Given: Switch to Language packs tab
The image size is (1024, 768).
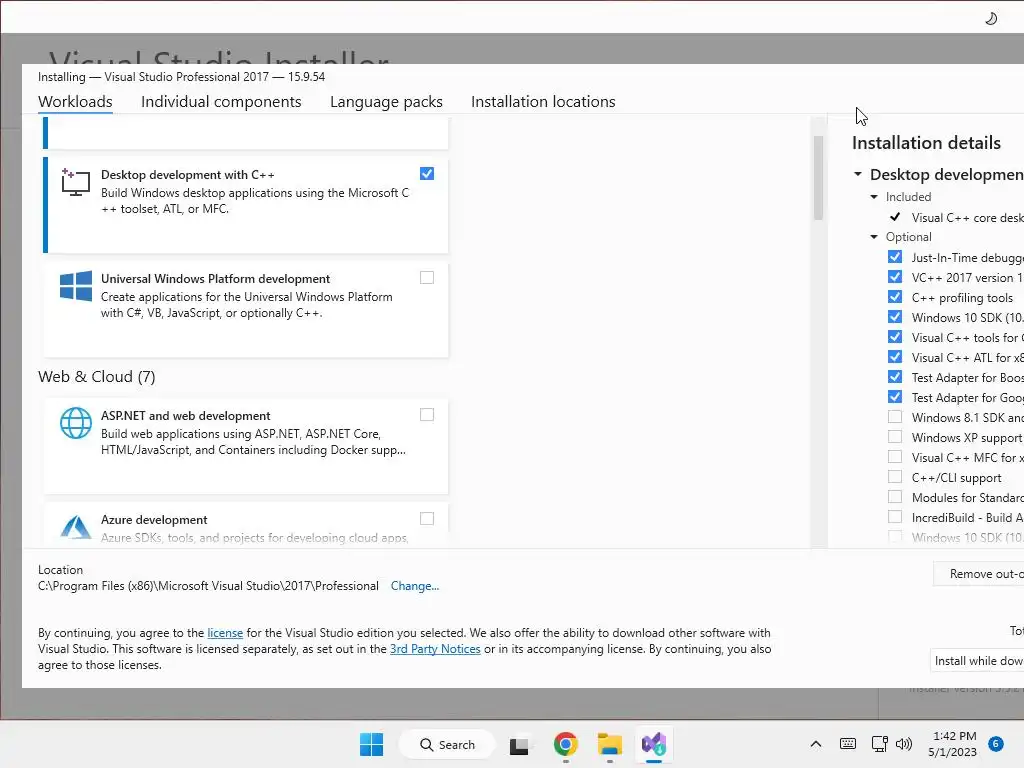Looking at the screenshot, I should tap(386, 102).
